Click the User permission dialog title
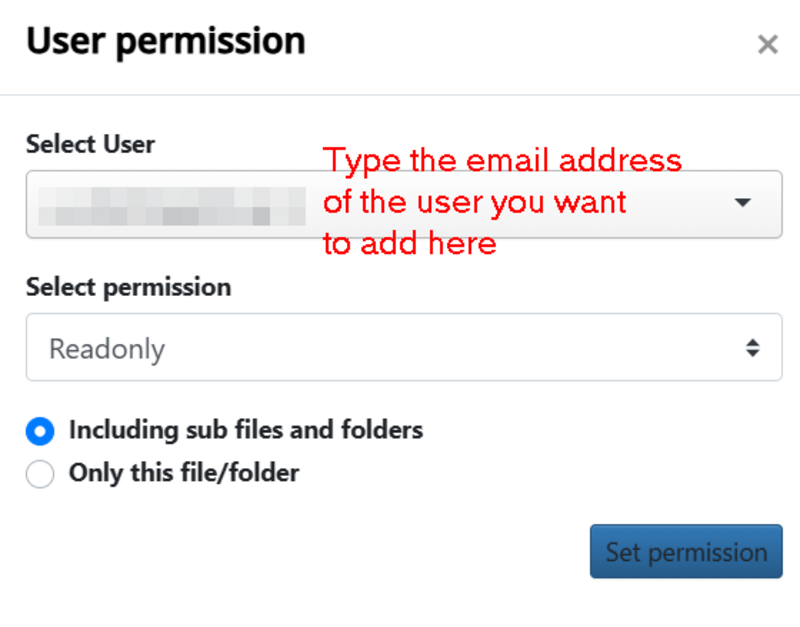The height and width of the screenshot is (627, 800). point(166,42)
